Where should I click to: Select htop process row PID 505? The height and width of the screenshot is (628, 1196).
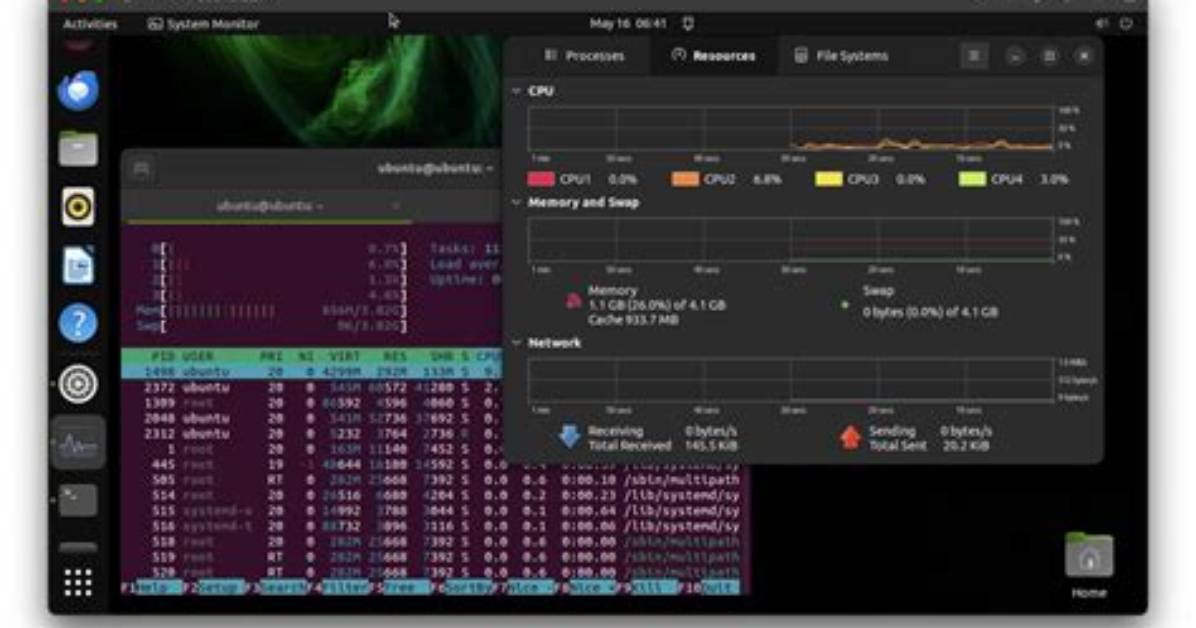point(434,480)
